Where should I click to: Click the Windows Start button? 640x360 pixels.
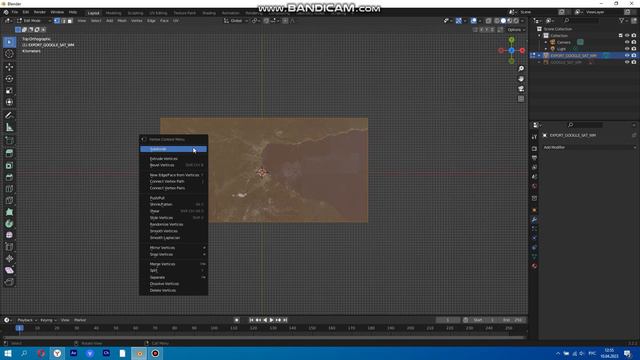8,353
